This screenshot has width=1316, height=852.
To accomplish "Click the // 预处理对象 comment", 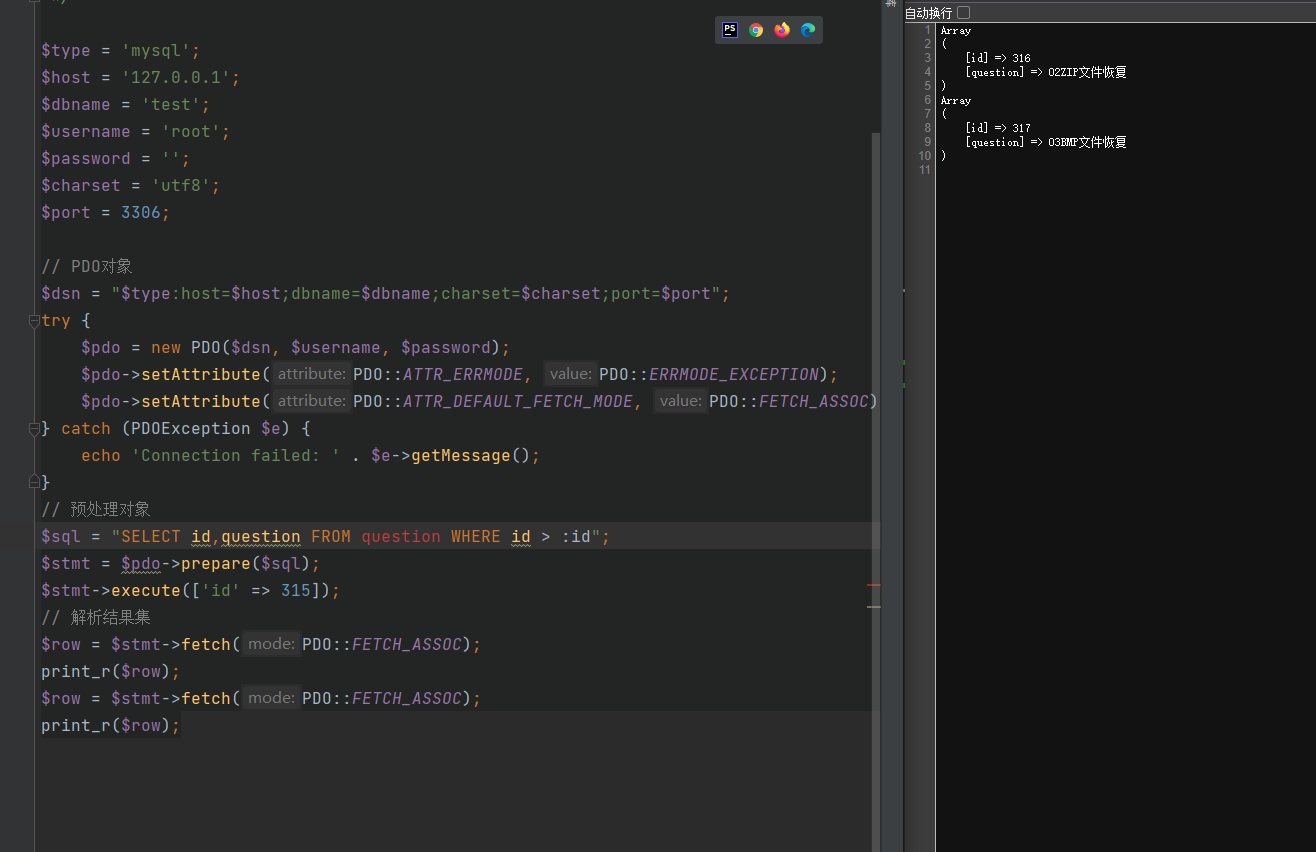I will click(96, 509).
